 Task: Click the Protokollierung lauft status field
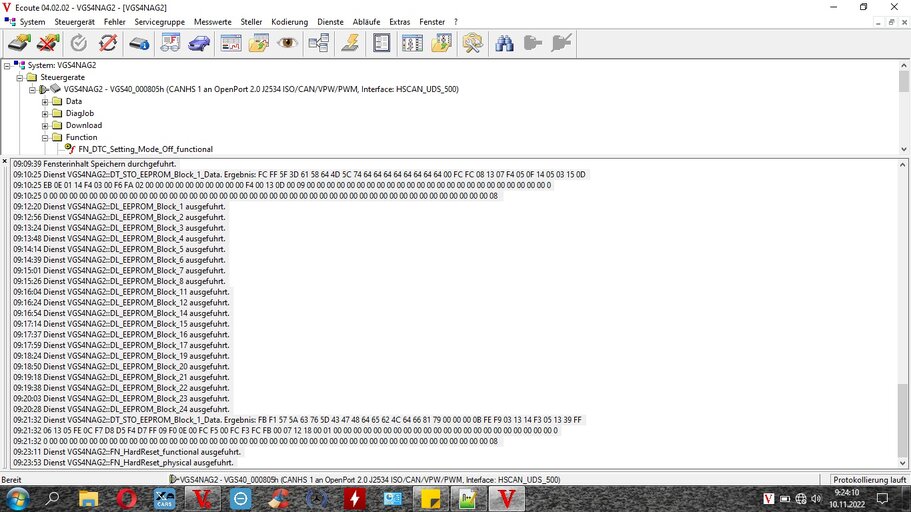[x=869, y=480]
